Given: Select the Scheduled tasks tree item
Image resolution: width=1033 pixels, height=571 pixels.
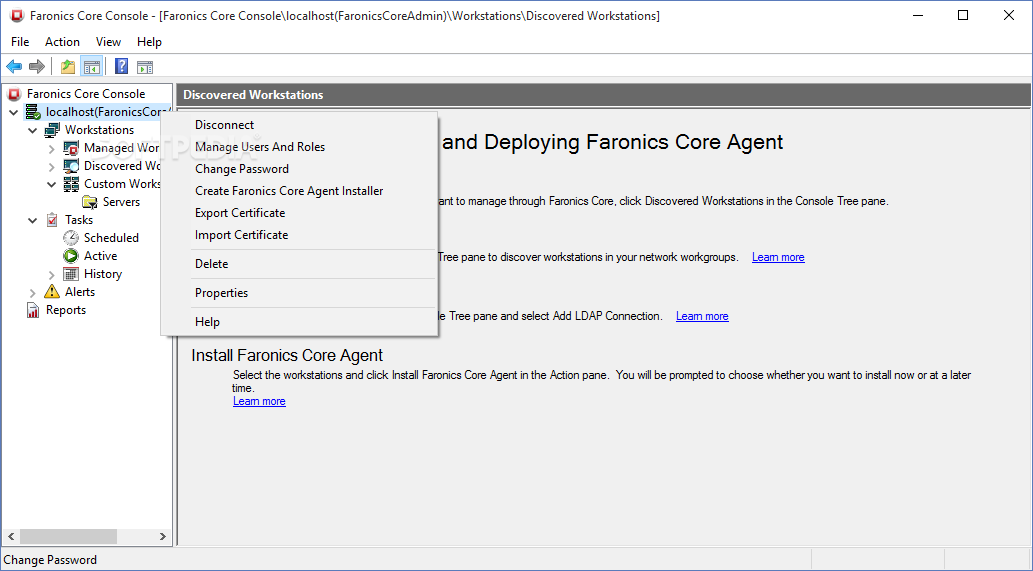Looking at the screenshot, I should (x=111, y=238).
